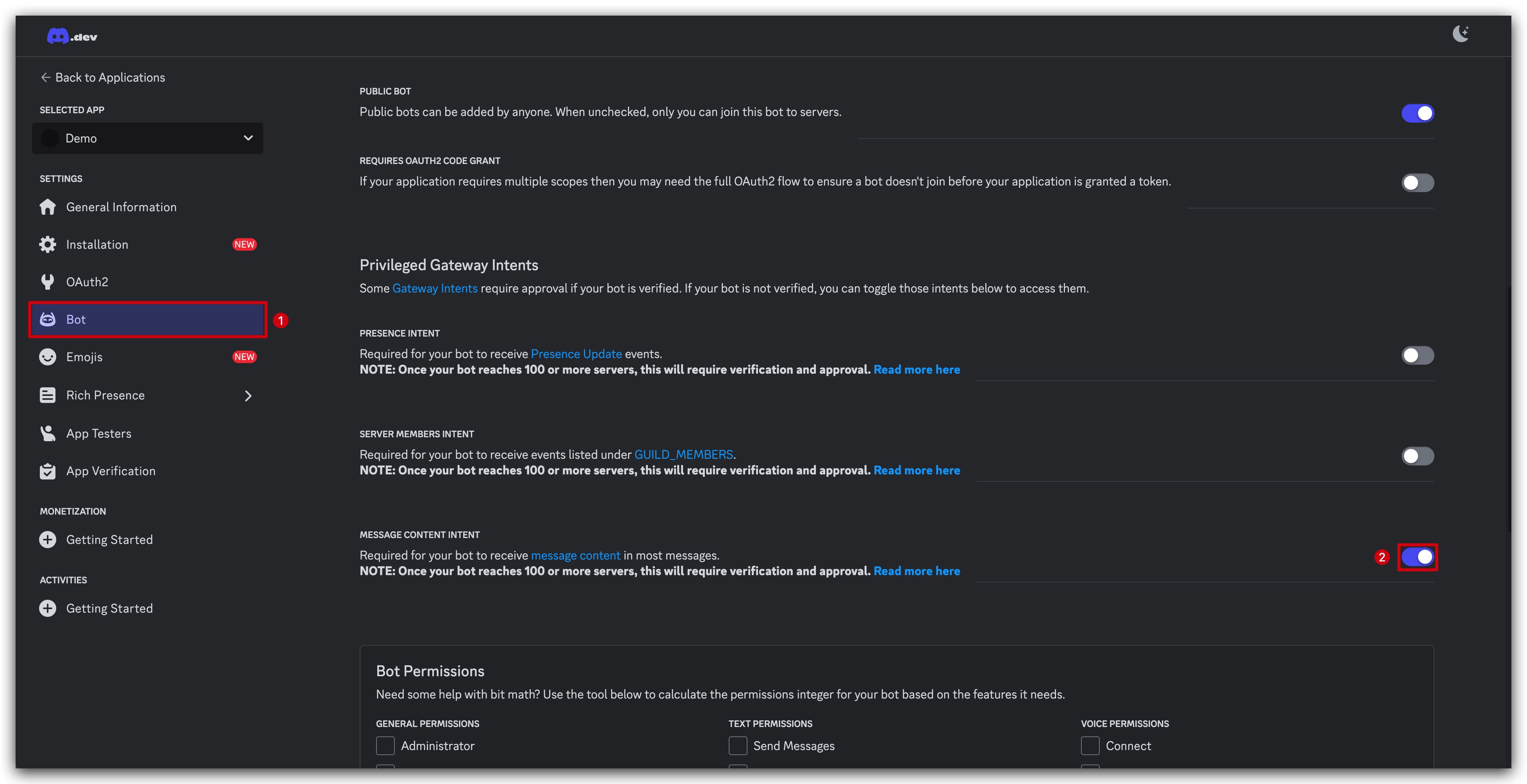Check the Administrator permission checkbox
The width and height of the screenshot is (1527, 784).
385,745
